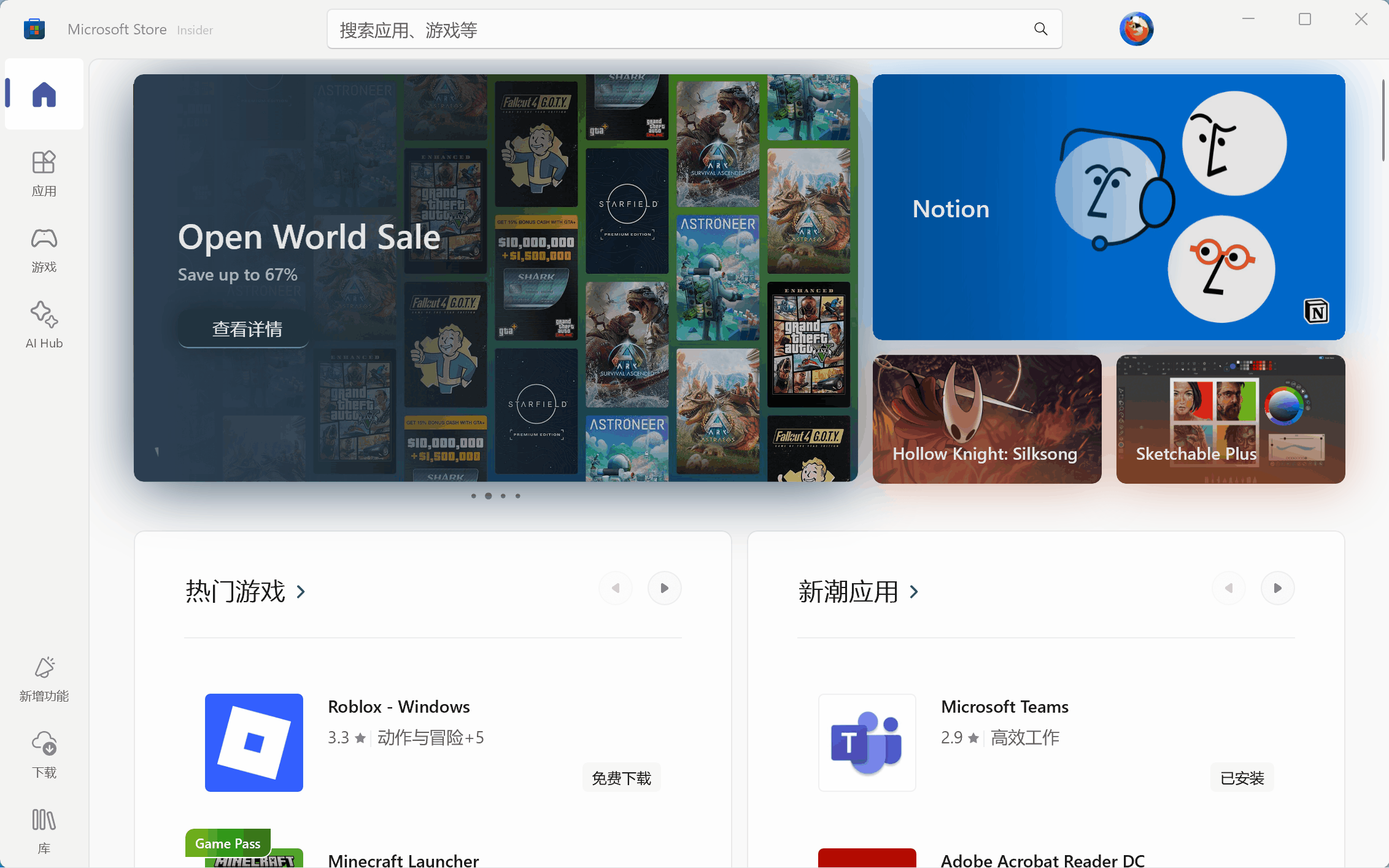Open the Adobe Acrobat Reader app icon
Image resolution: width=1389 pixels, height=868 pixels.
867,858
